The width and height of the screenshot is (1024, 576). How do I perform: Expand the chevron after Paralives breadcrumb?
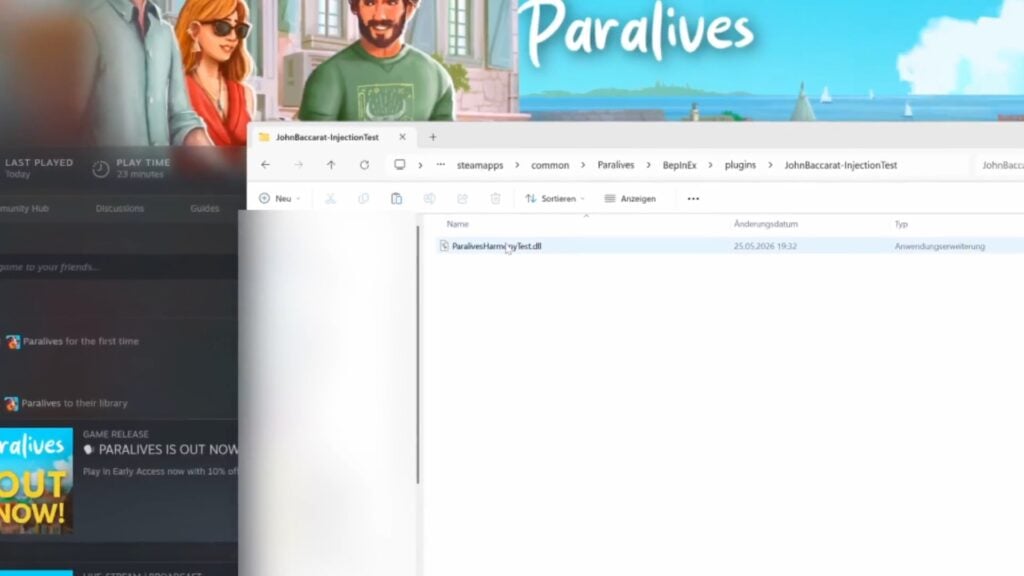click(648, 165)
